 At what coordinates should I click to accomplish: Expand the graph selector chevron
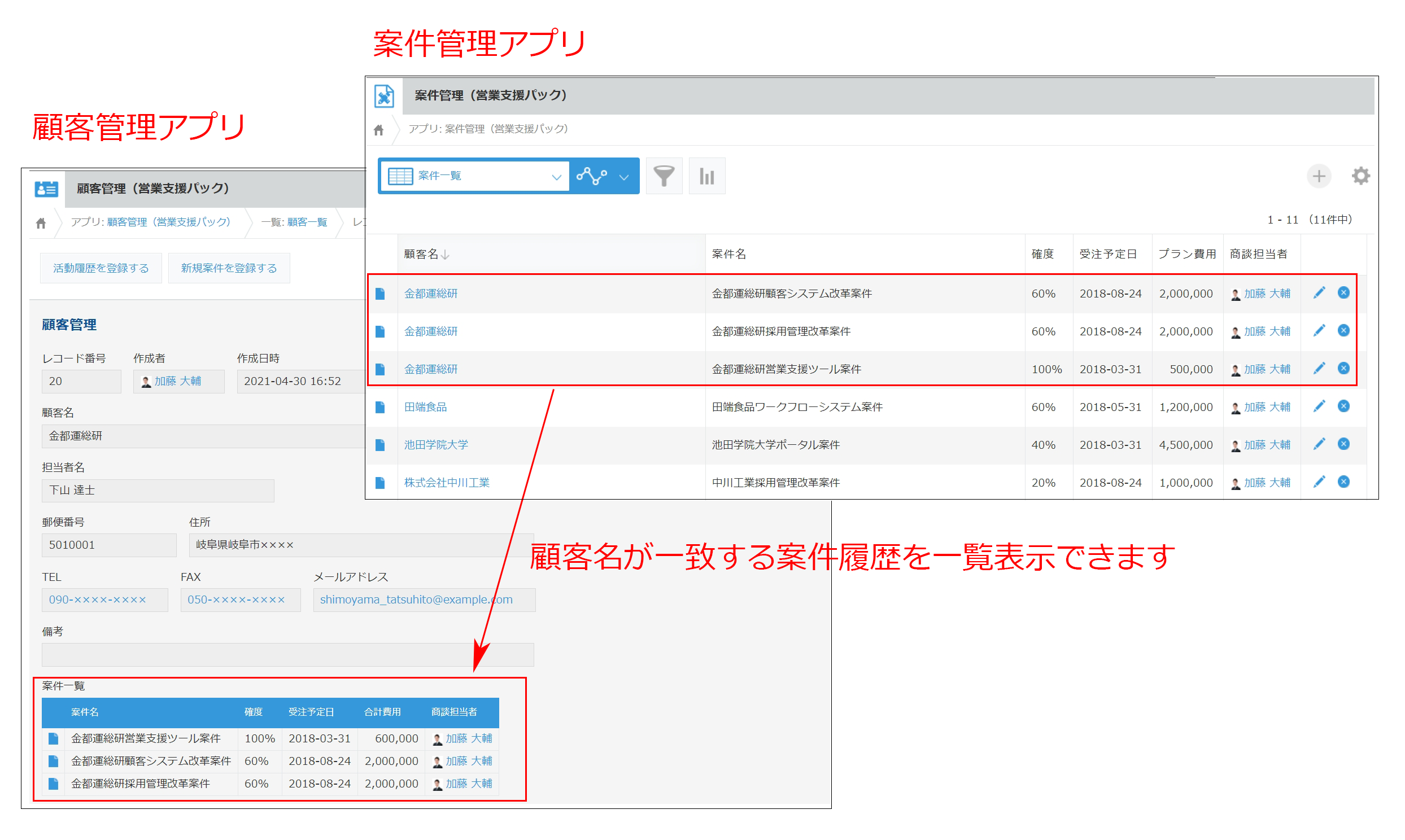(x=625, y=177)
